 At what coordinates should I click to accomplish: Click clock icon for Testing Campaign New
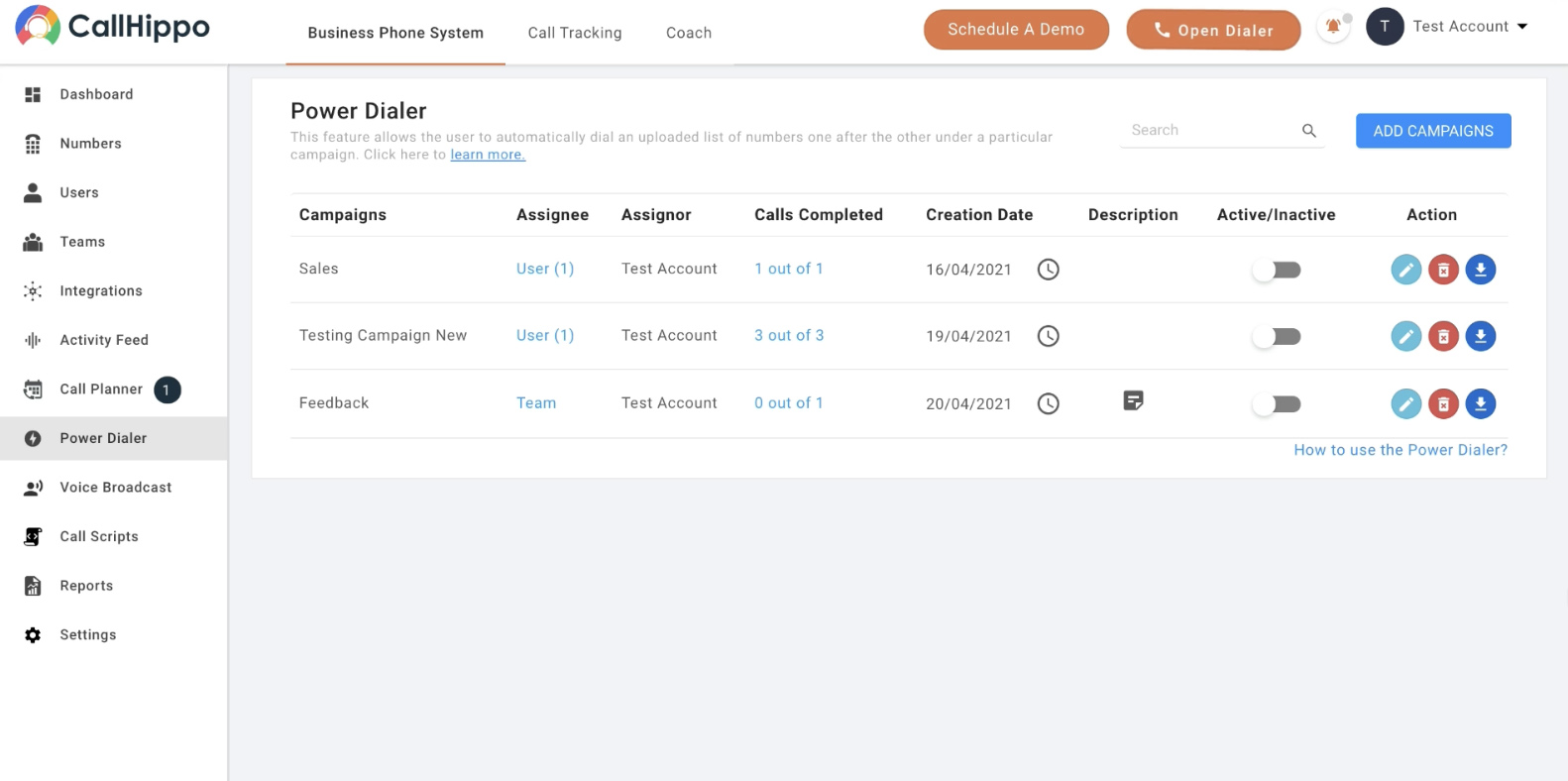tap(1048, 336)
